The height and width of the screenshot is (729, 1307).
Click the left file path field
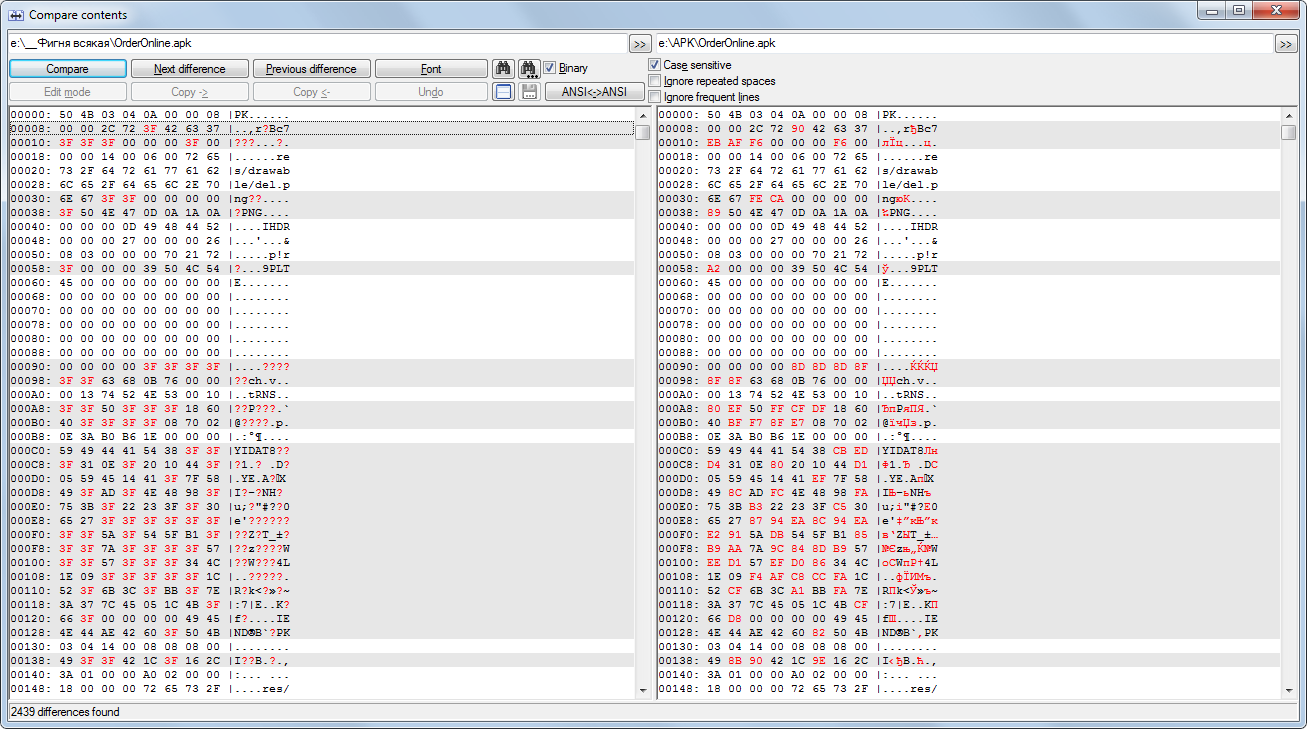pyautogui.click(x=317, y=44)
